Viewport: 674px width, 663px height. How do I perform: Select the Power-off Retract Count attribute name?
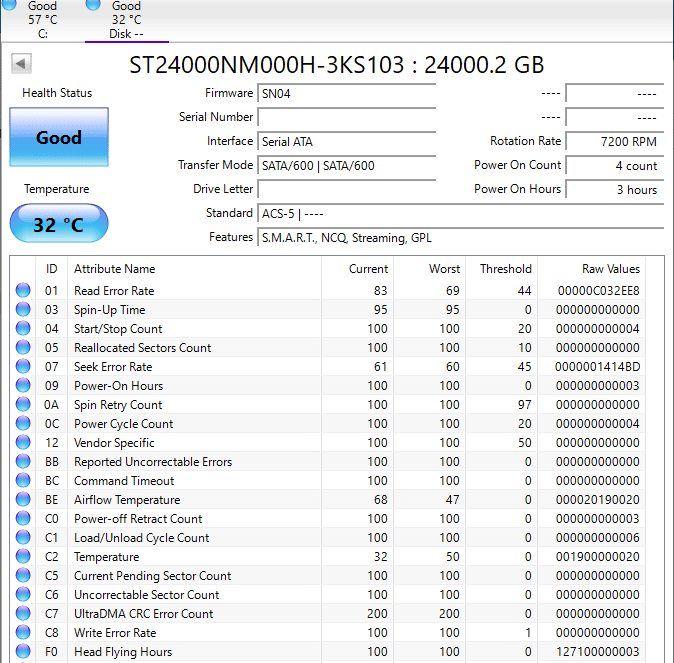click(x=138, y=519)
